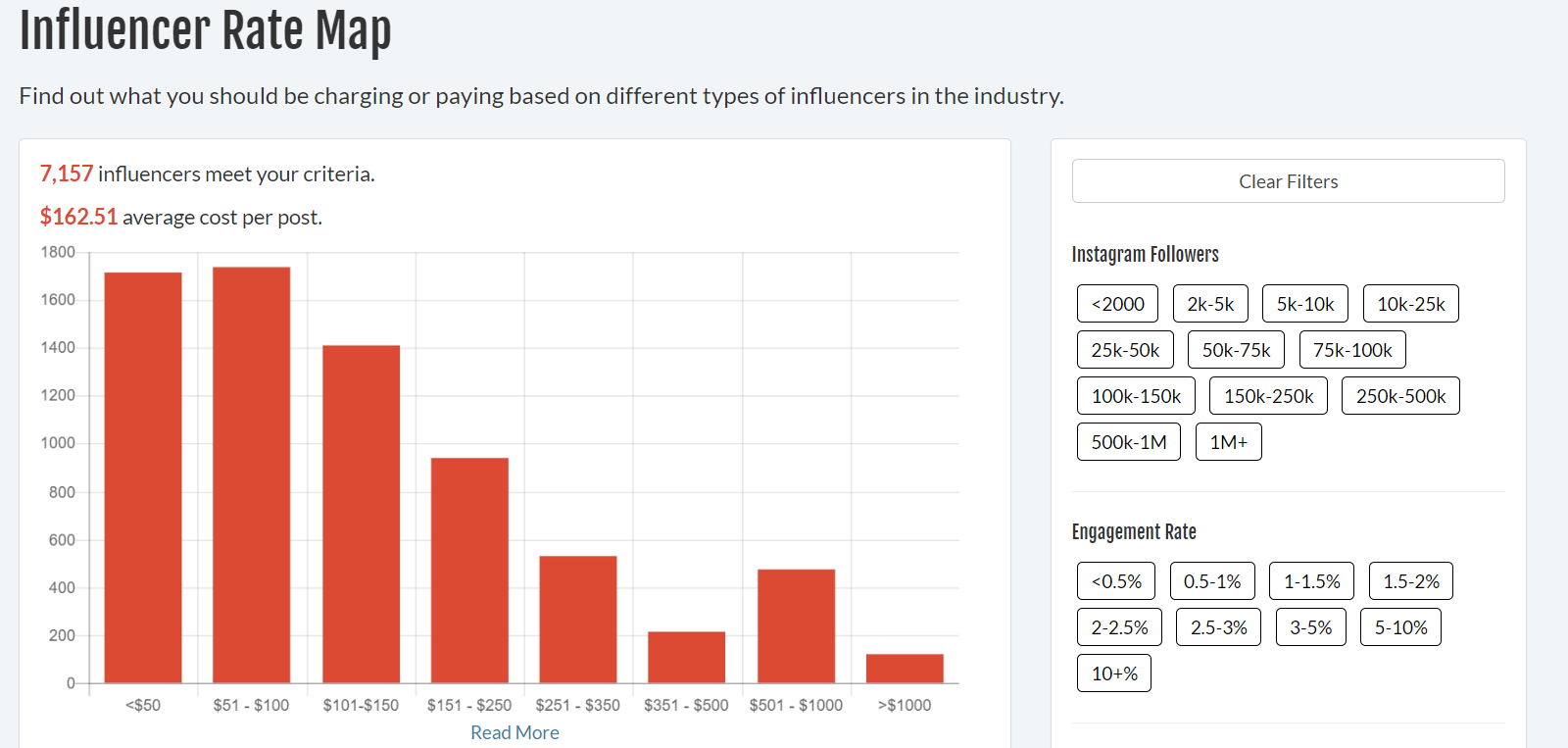This screenshot has height=748, width=1568.
Task: Choose the 10+% engagement rate filter
Action: click(1114, 673)
